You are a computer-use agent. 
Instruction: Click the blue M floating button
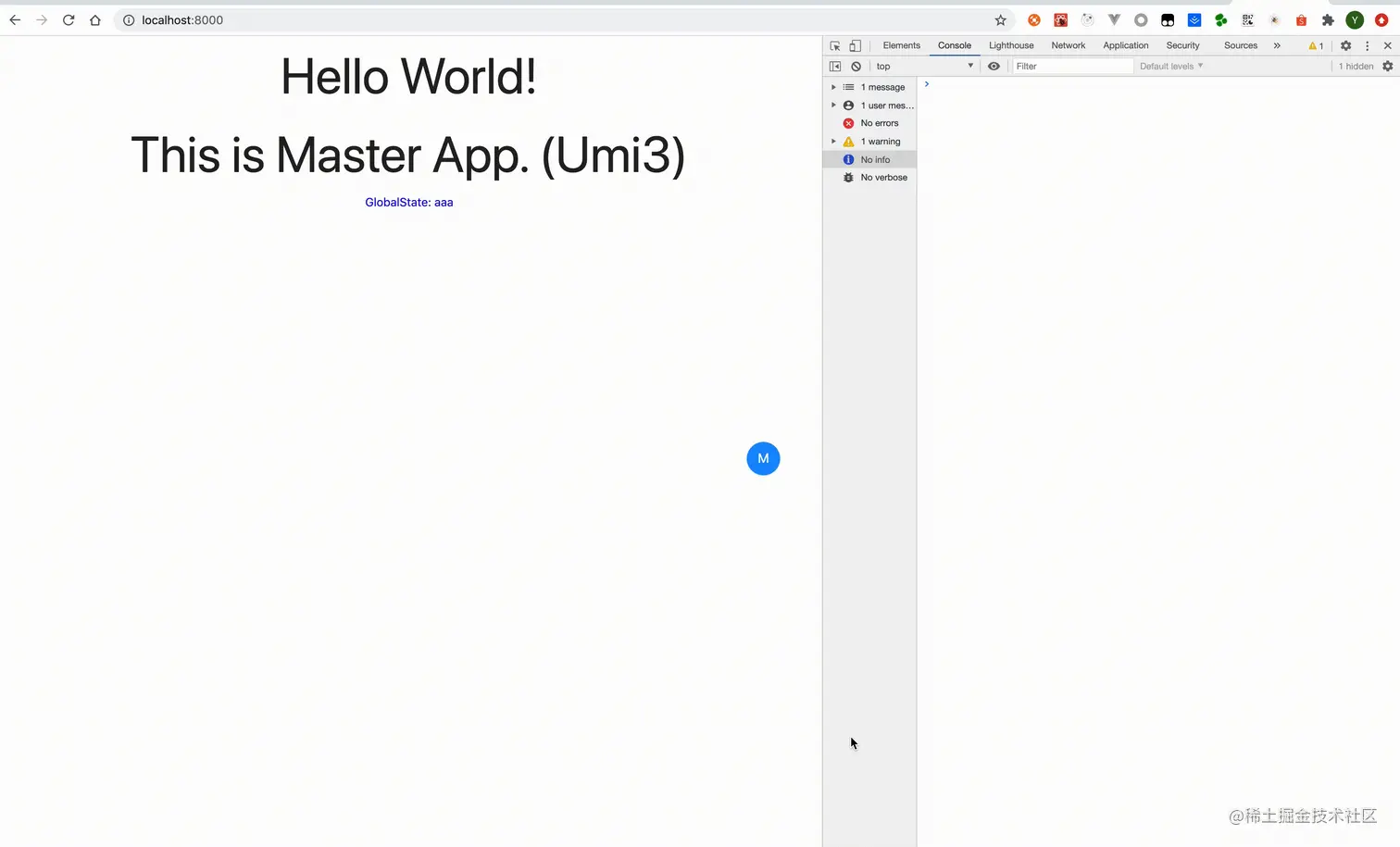click(763, 458)
